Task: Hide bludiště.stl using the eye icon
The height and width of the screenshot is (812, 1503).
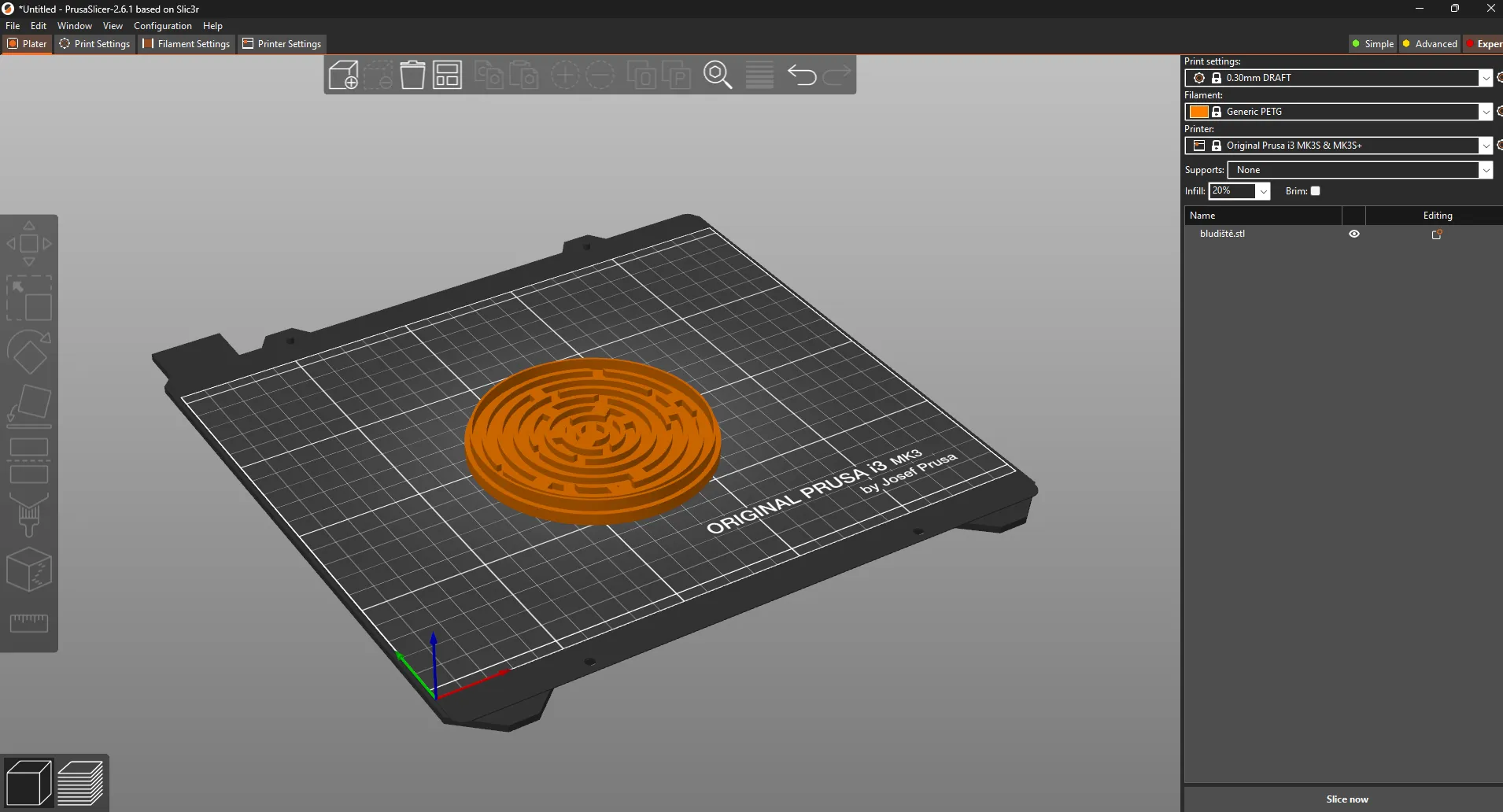Action: tap(1353, 234)
